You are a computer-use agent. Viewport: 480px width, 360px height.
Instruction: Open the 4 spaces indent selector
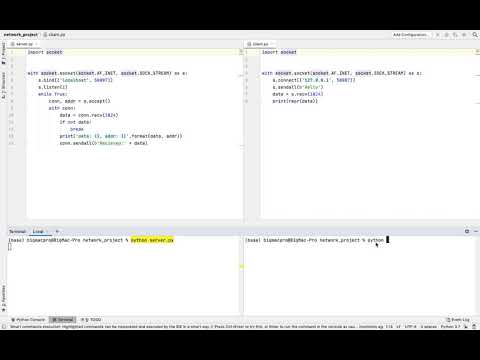(x=429, y=327)
